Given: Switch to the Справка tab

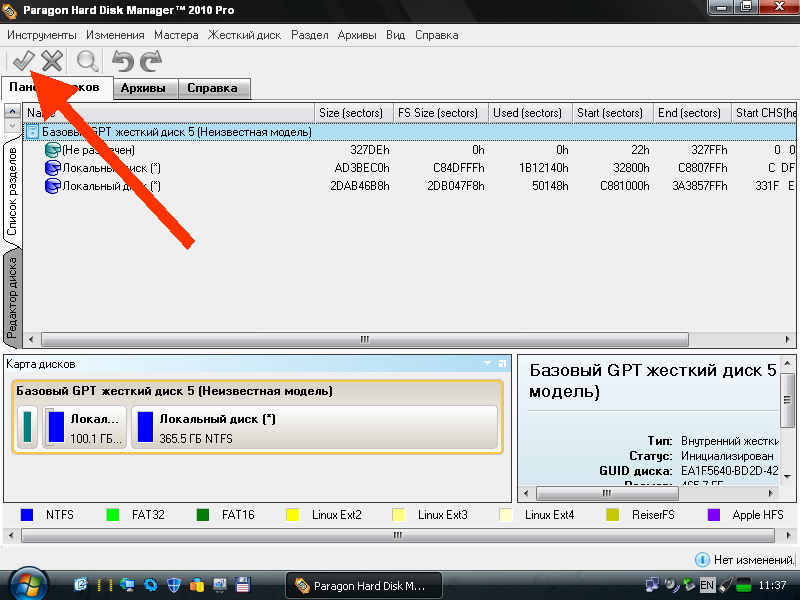Looking at the screenshot, I should pos(212,88).
